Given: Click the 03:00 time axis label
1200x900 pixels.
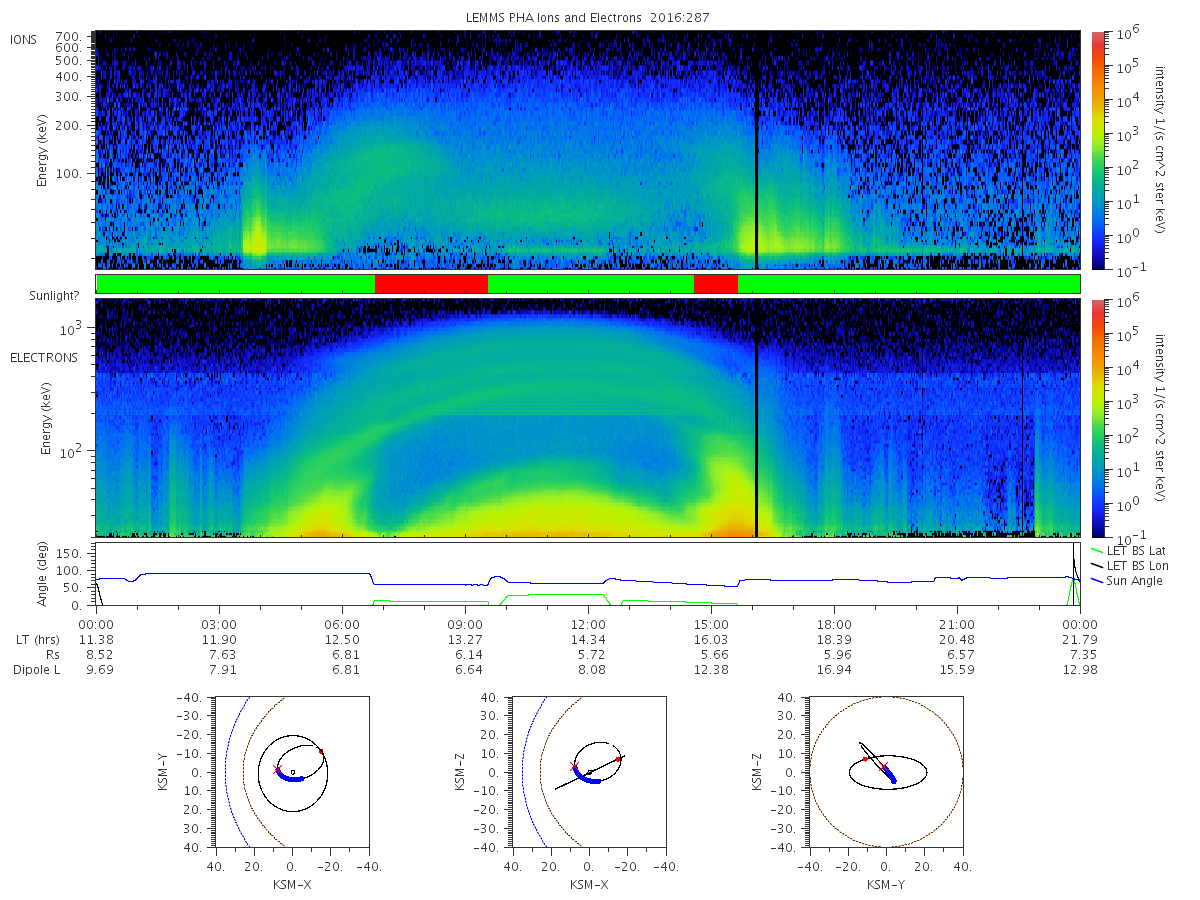Looking at the screenshot, I should [219, 624].
